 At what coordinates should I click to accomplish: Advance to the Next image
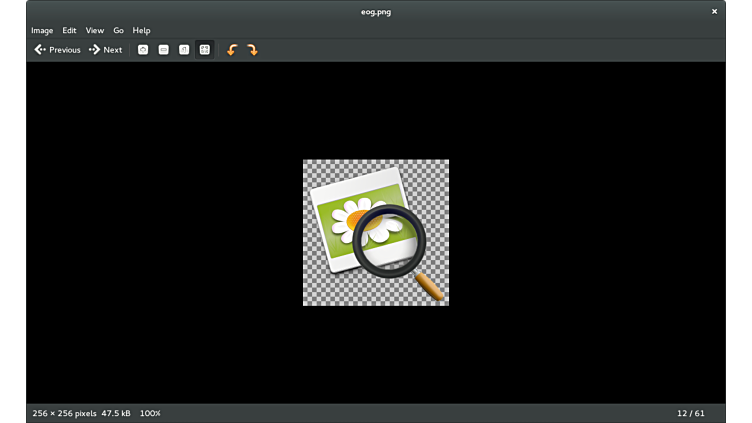point(105,50)
